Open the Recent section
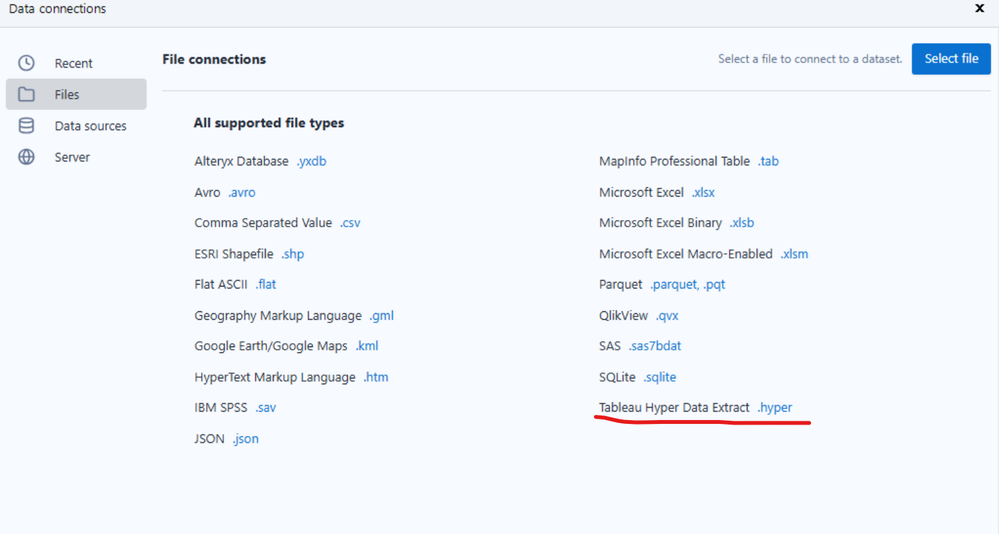 [x=76, y=63]
